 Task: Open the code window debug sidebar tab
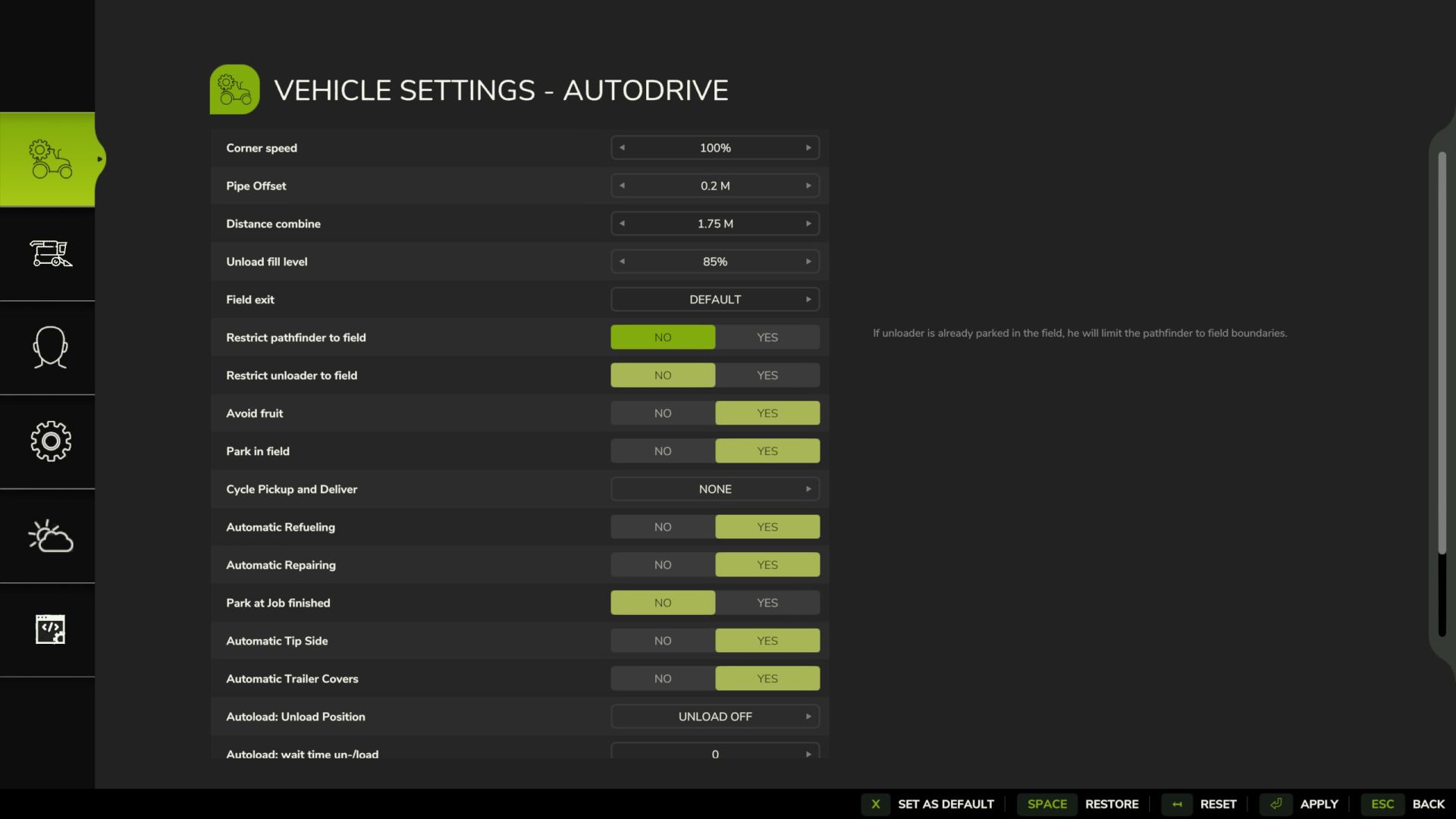point(50,629)
